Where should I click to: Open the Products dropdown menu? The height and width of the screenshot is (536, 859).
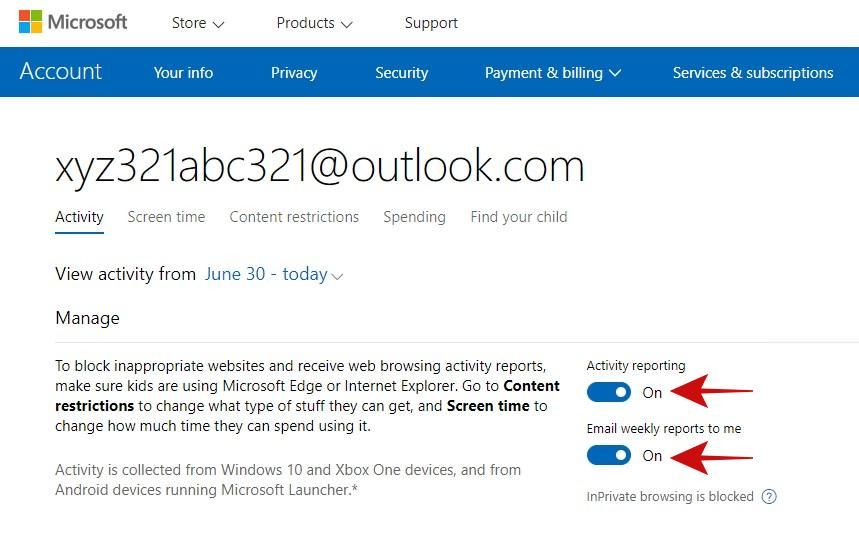314,23
